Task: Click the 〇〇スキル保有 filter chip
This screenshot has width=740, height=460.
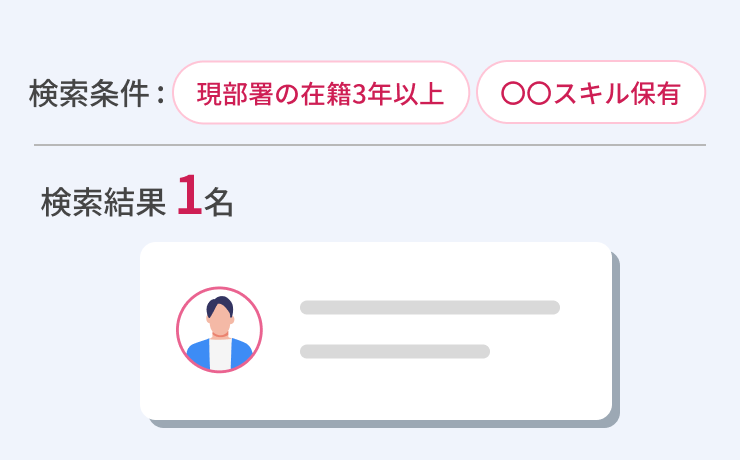Action: (591, 93)
